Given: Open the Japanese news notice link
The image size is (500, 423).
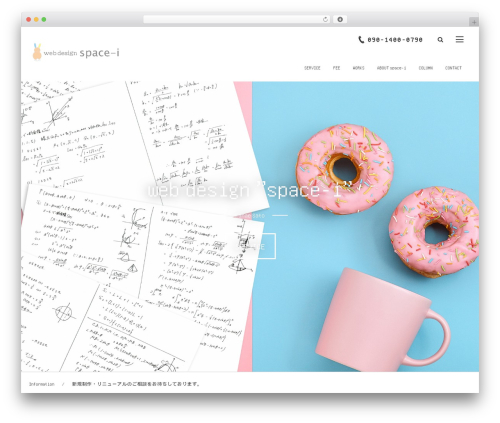Looking at the screenshot, I should pos(136,384).
